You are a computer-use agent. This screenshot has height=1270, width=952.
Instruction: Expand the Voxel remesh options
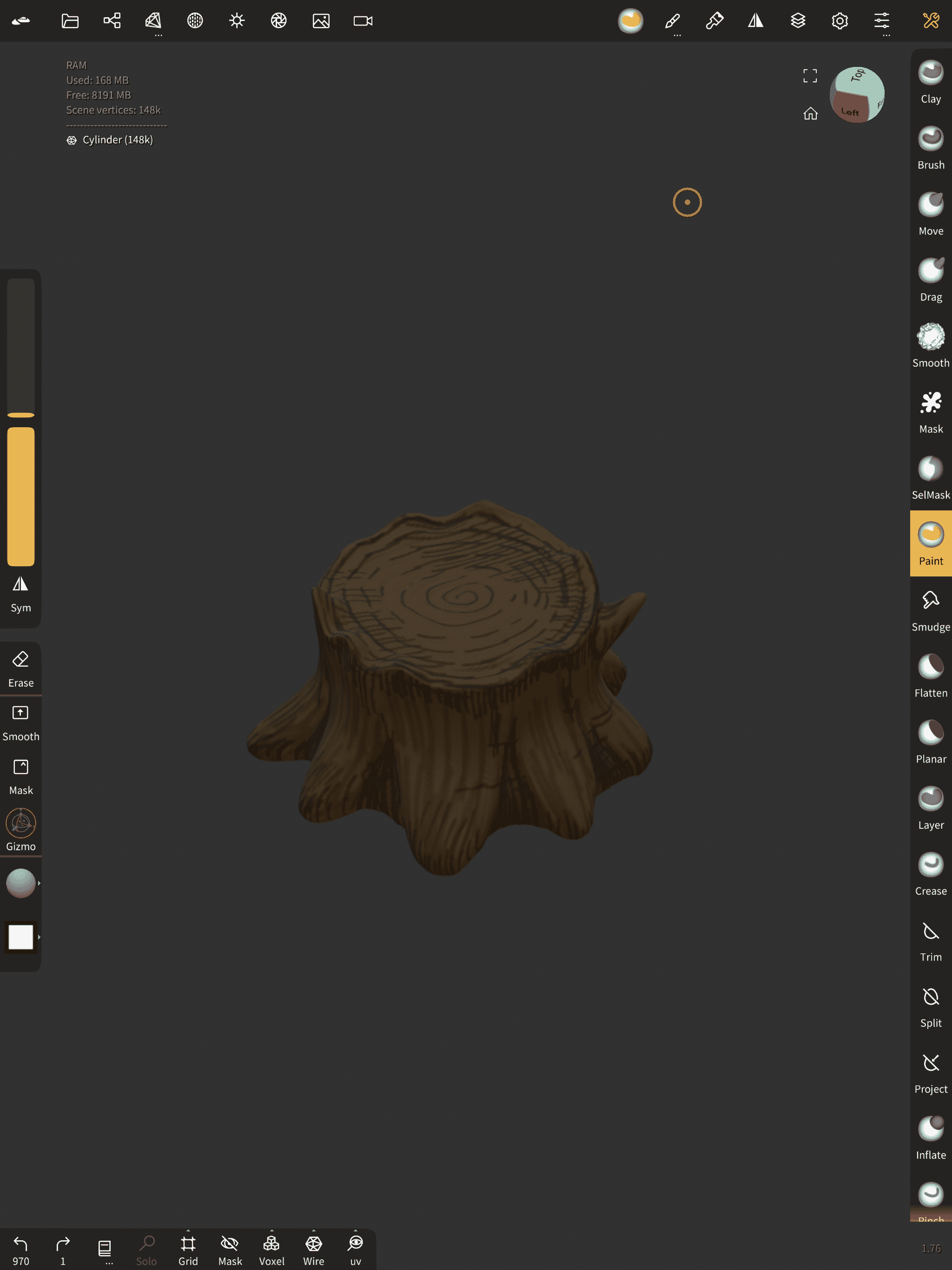pyautogui.click(x=271, y=1231)
